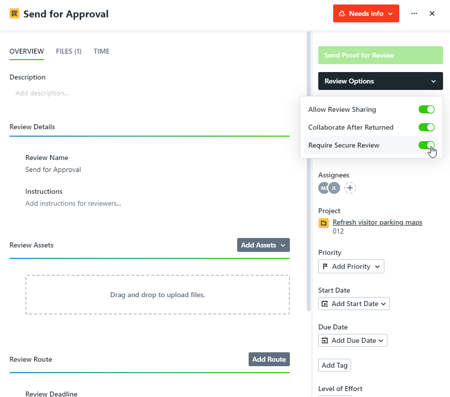Switch to the Time tab

pyautogui.click(x=101, y=51)
